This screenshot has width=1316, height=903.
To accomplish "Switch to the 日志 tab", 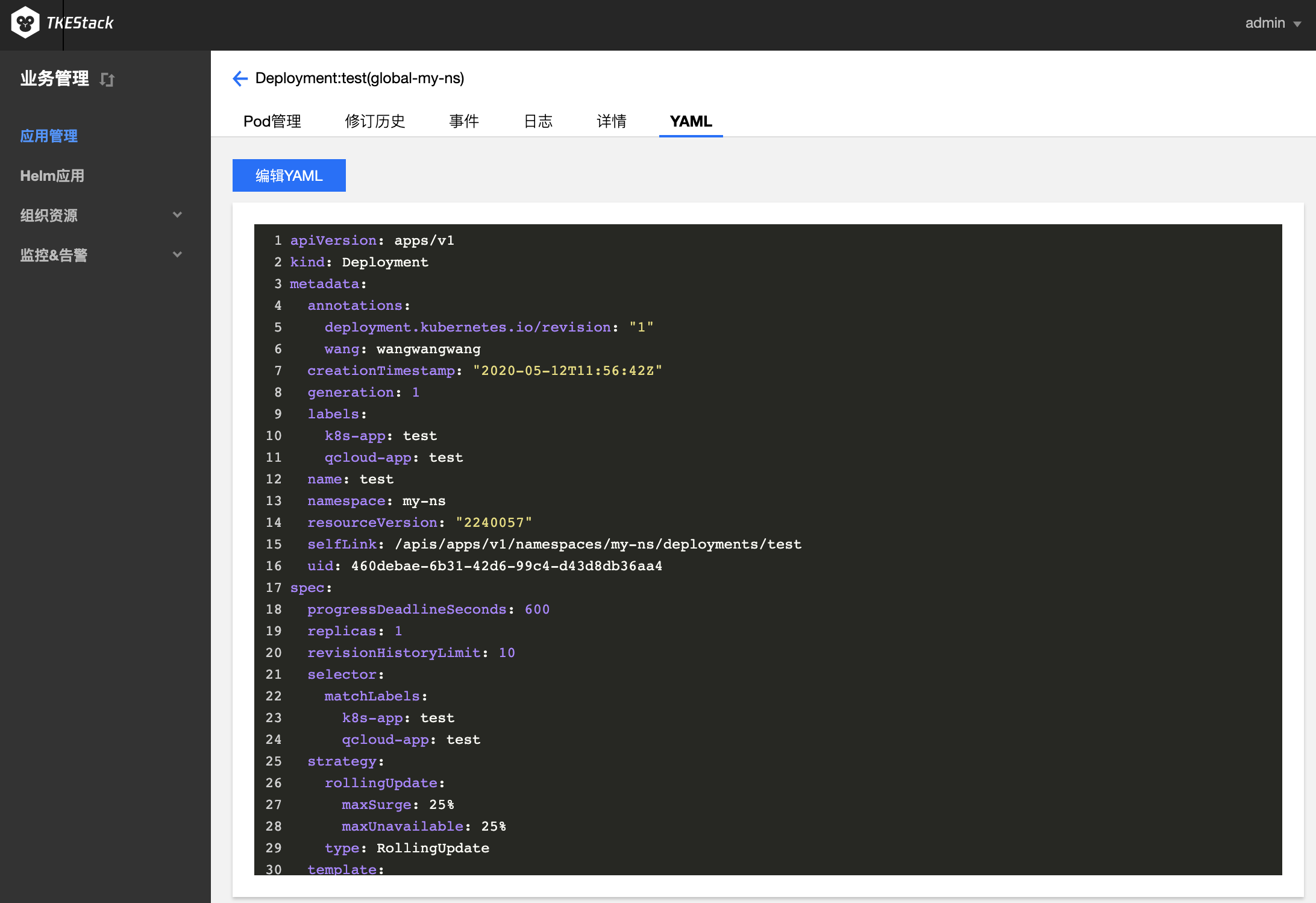I will click(538, 121).
